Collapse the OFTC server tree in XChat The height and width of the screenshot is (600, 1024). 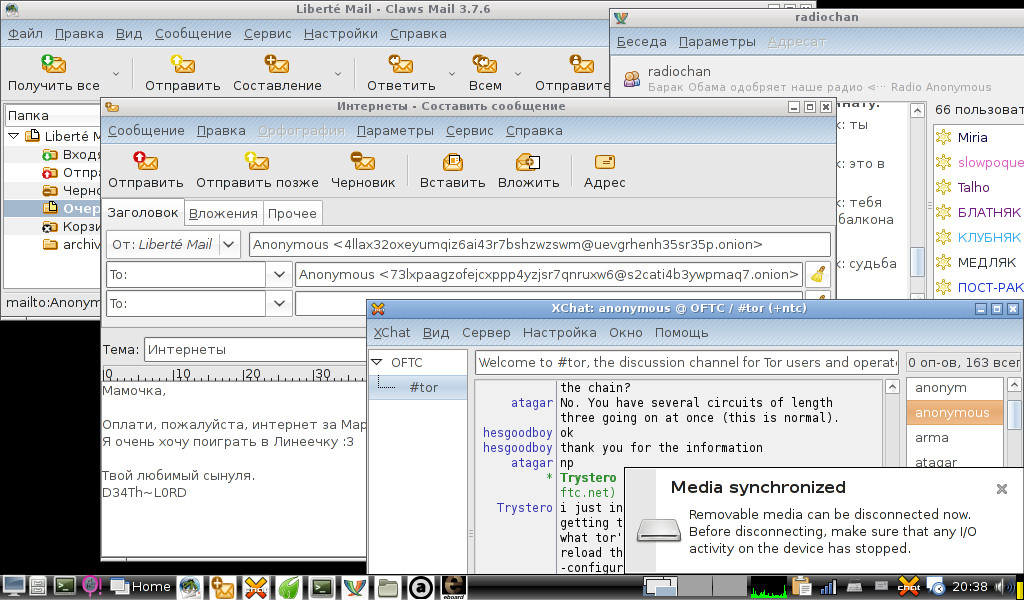coord(376,362)
